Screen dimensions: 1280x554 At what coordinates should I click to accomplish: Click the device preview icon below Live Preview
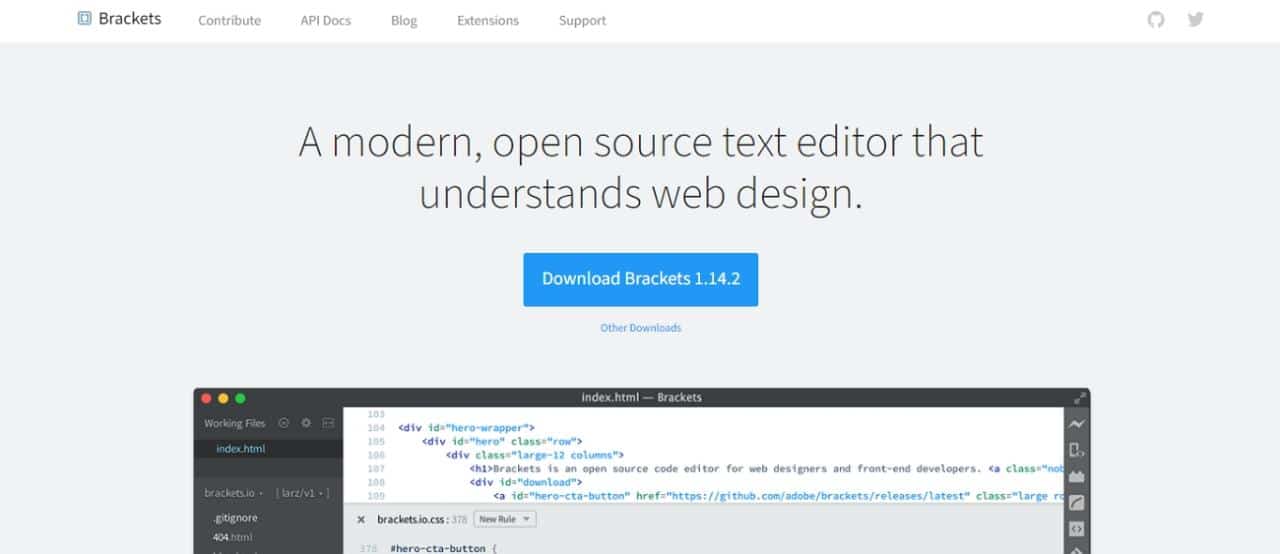tap(1077, 450)
